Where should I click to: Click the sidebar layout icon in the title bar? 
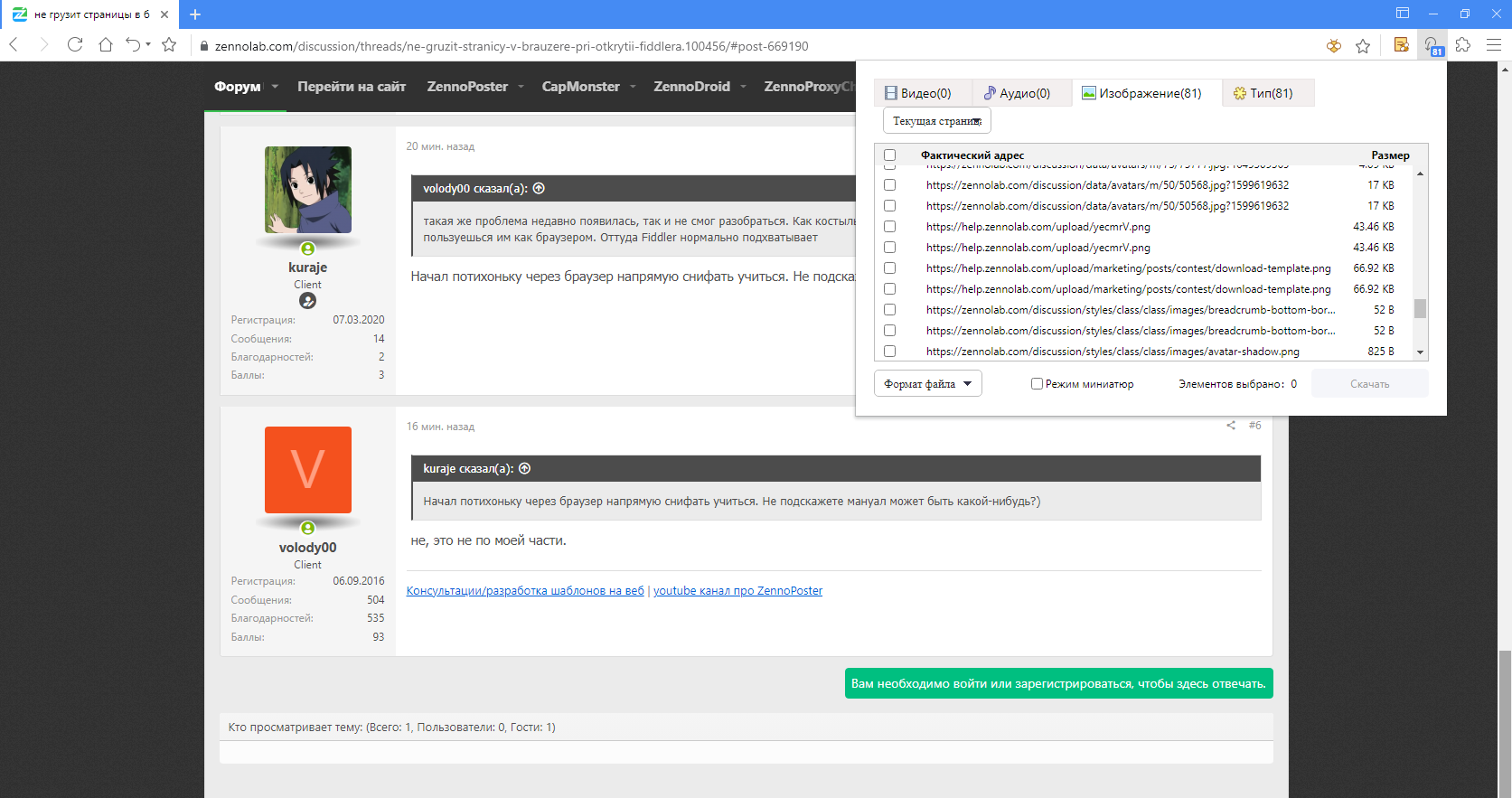[1403, 14]
